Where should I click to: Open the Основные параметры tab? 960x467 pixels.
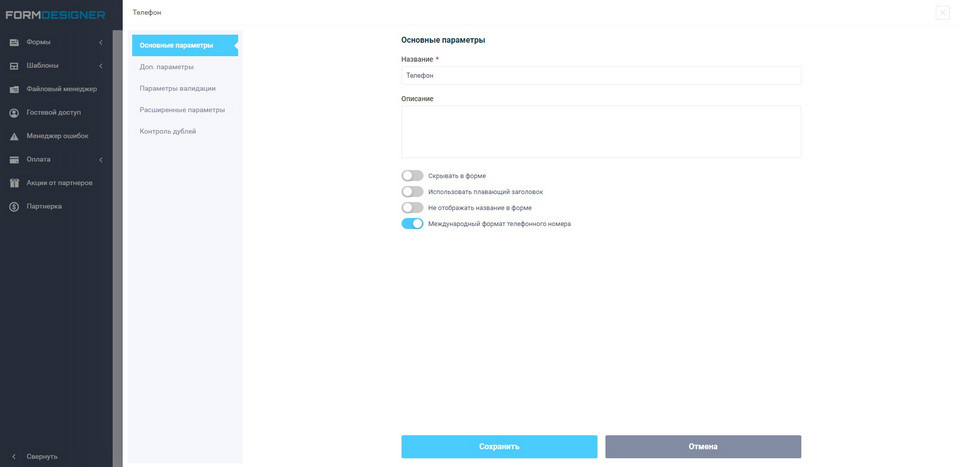185,45
